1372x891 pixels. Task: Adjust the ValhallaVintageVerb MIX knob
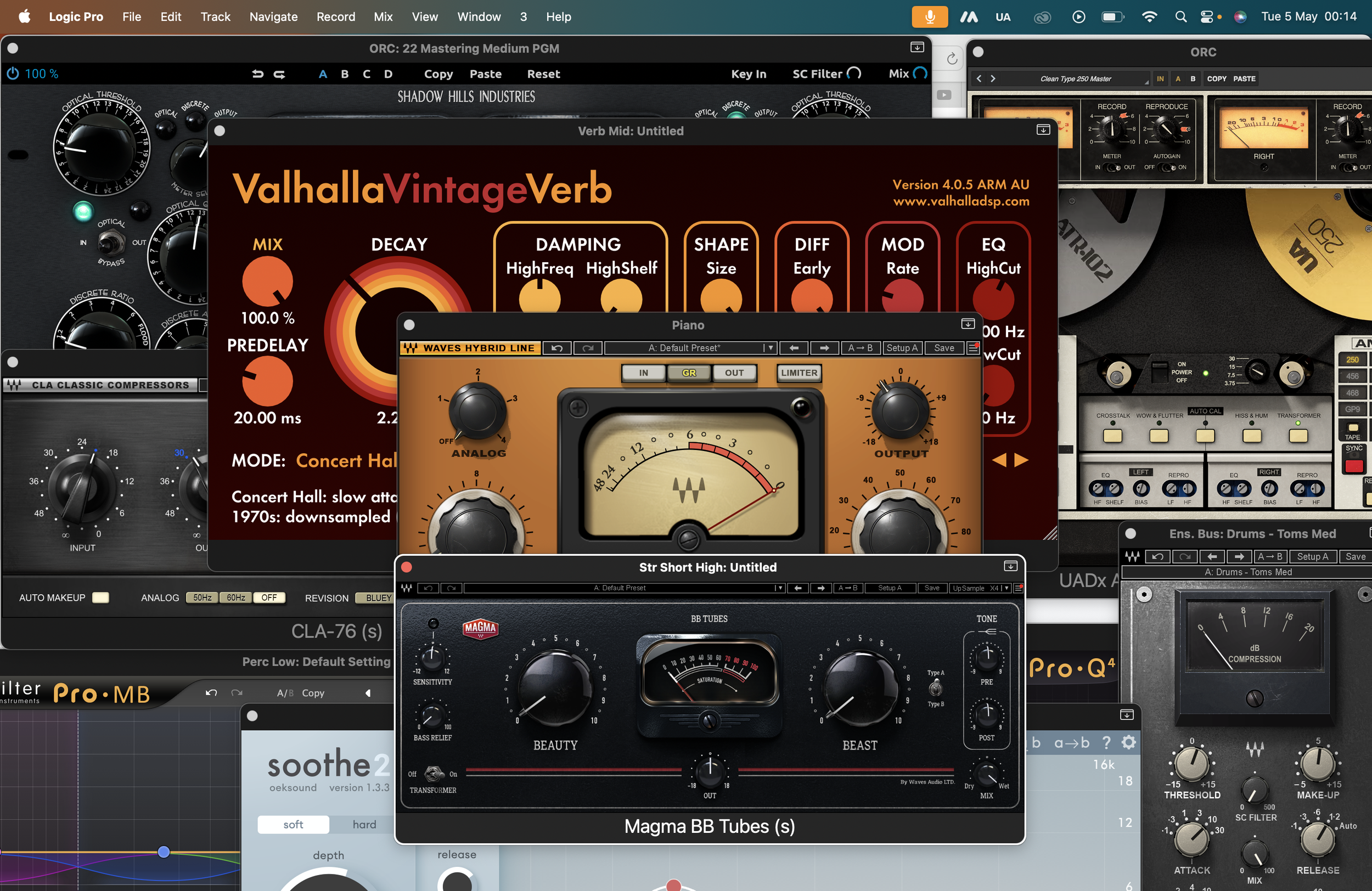coord(267,281)
